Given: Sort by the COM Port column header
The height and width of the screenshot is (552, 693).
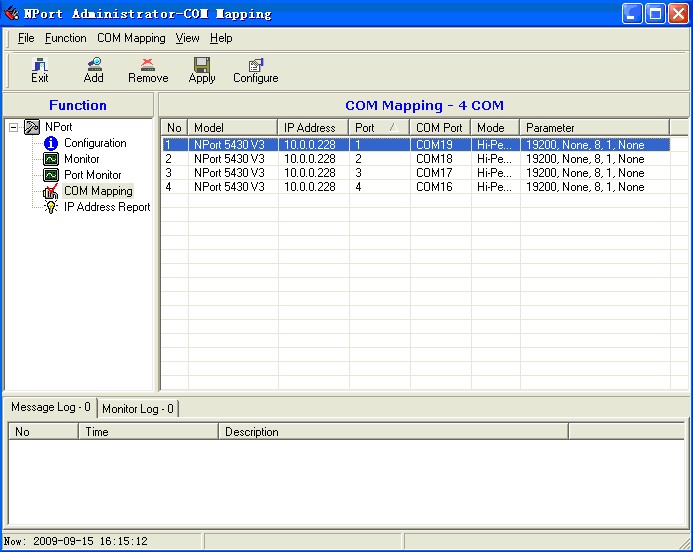Looking at the screenshot, I should pos(440,128).
